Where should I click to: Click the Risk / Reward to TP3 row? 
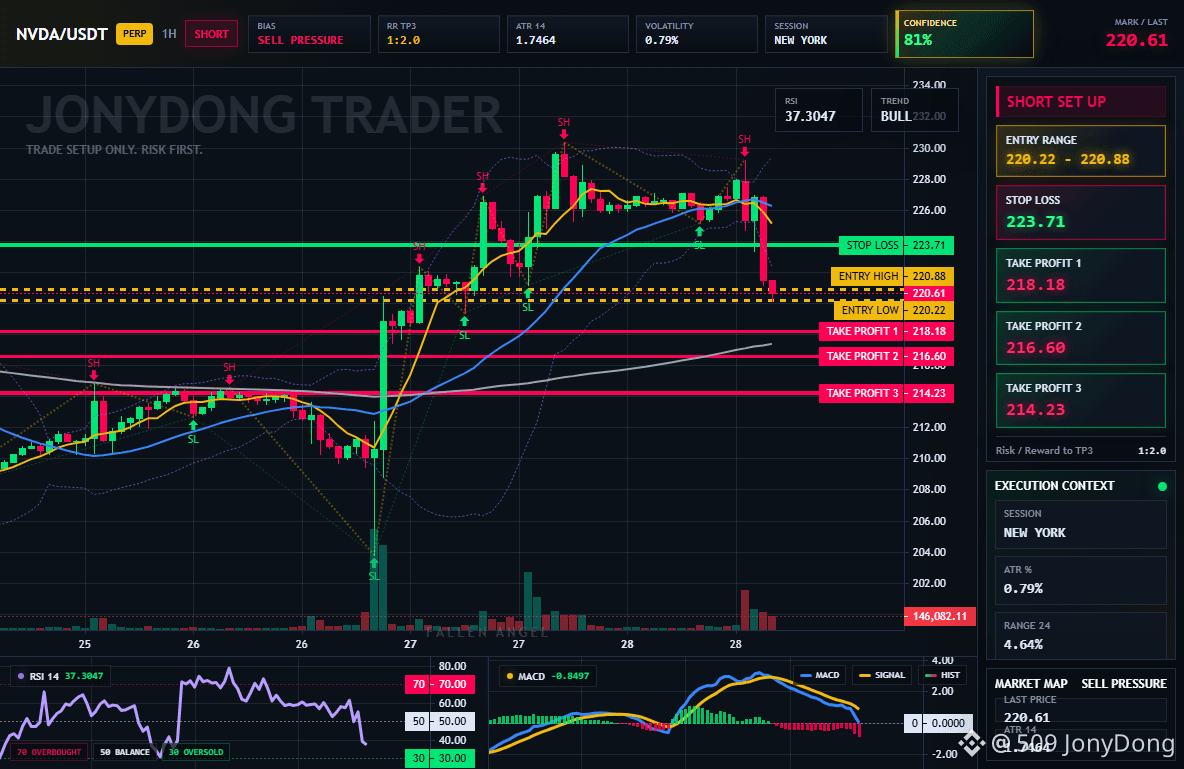(x=1081, y=450)
